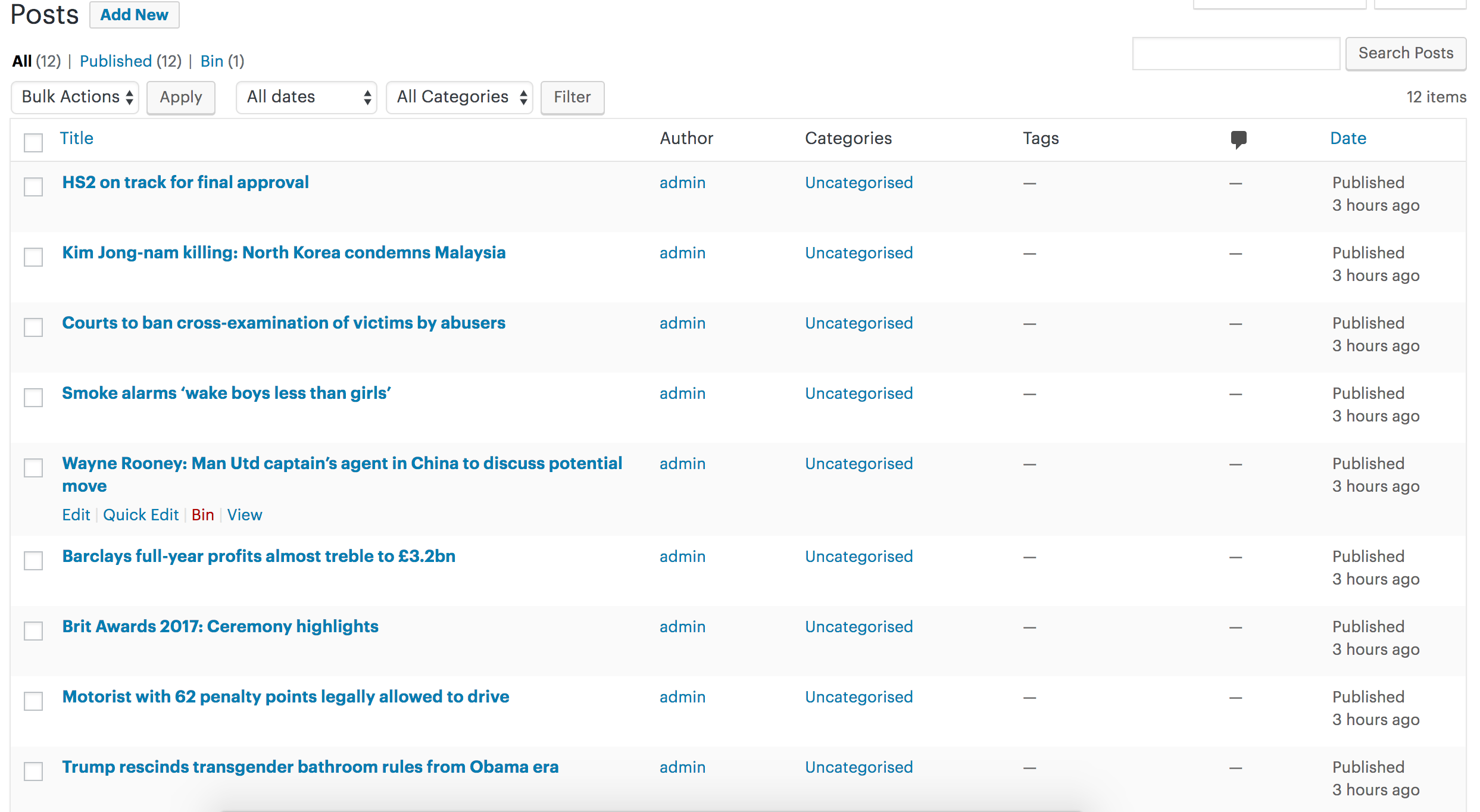This screenshot has width=1480, height=812.
Task: Click the Apply button
Action: (x=181, y=97)
